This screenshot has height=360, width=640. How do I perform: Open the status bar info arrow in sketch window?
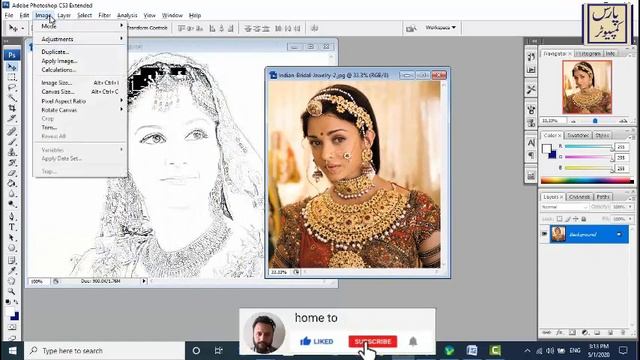pos(144,281)
